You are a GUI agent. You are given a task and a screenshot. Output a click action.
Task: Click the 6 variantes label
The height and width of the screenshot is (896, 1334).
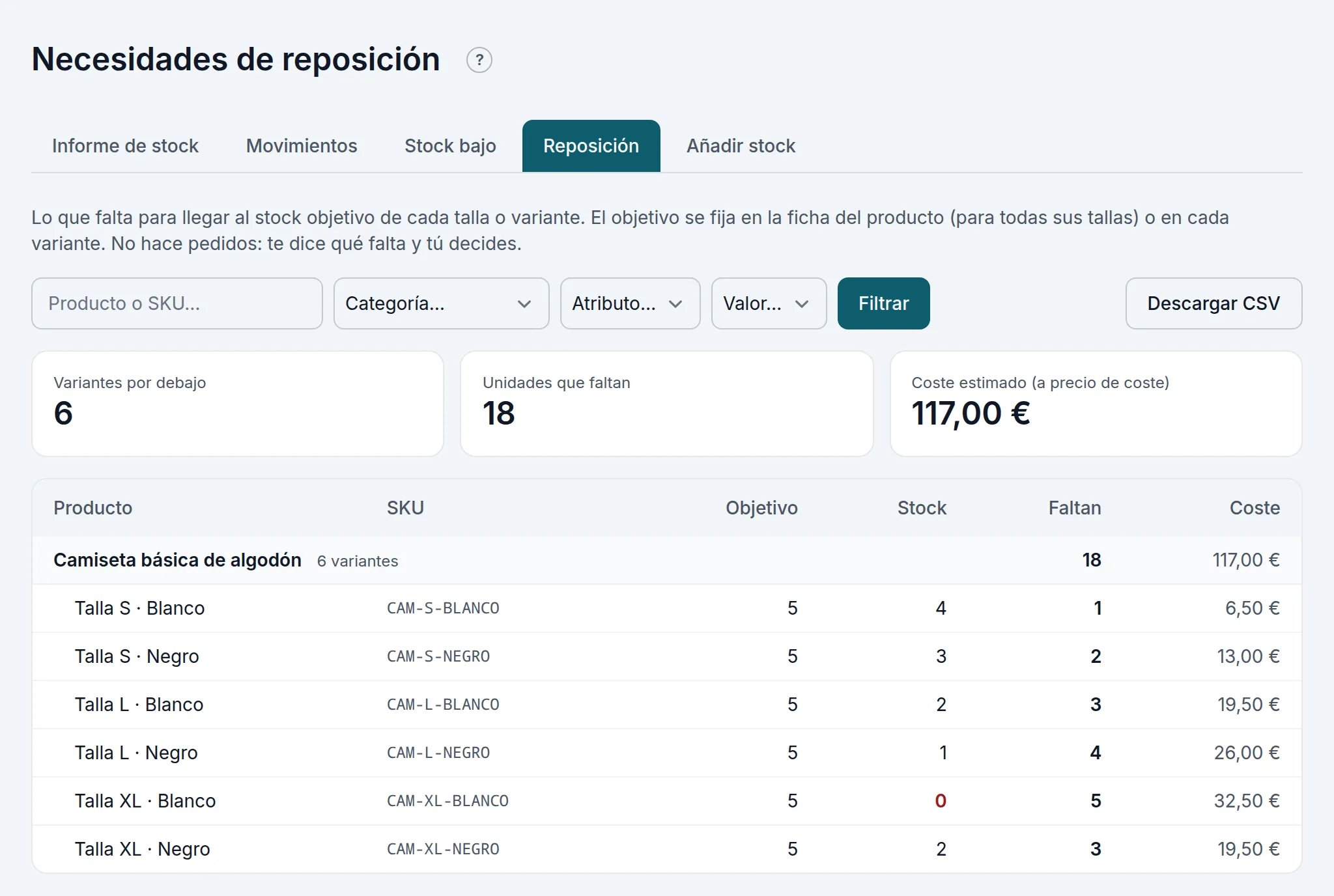(358, 561)
